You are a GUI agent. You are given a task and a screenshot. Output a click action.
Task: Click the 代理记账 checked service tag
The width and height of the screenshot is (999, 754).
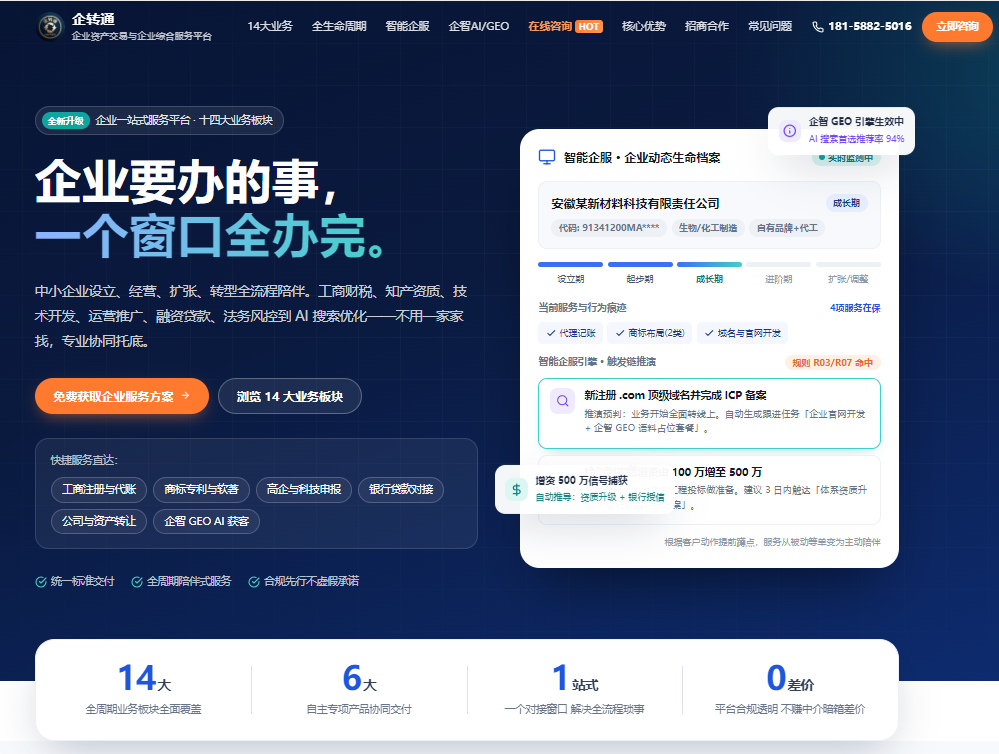(x=571, y=333)
